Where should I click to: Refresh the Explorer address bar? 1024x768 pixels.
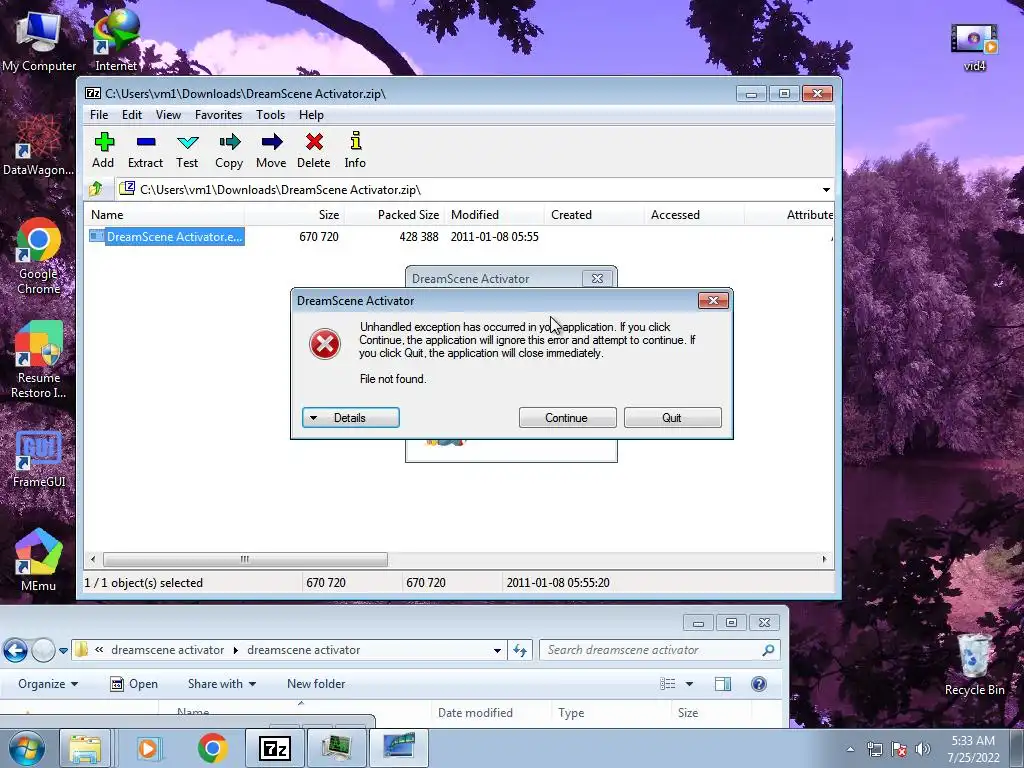(520, 650)
